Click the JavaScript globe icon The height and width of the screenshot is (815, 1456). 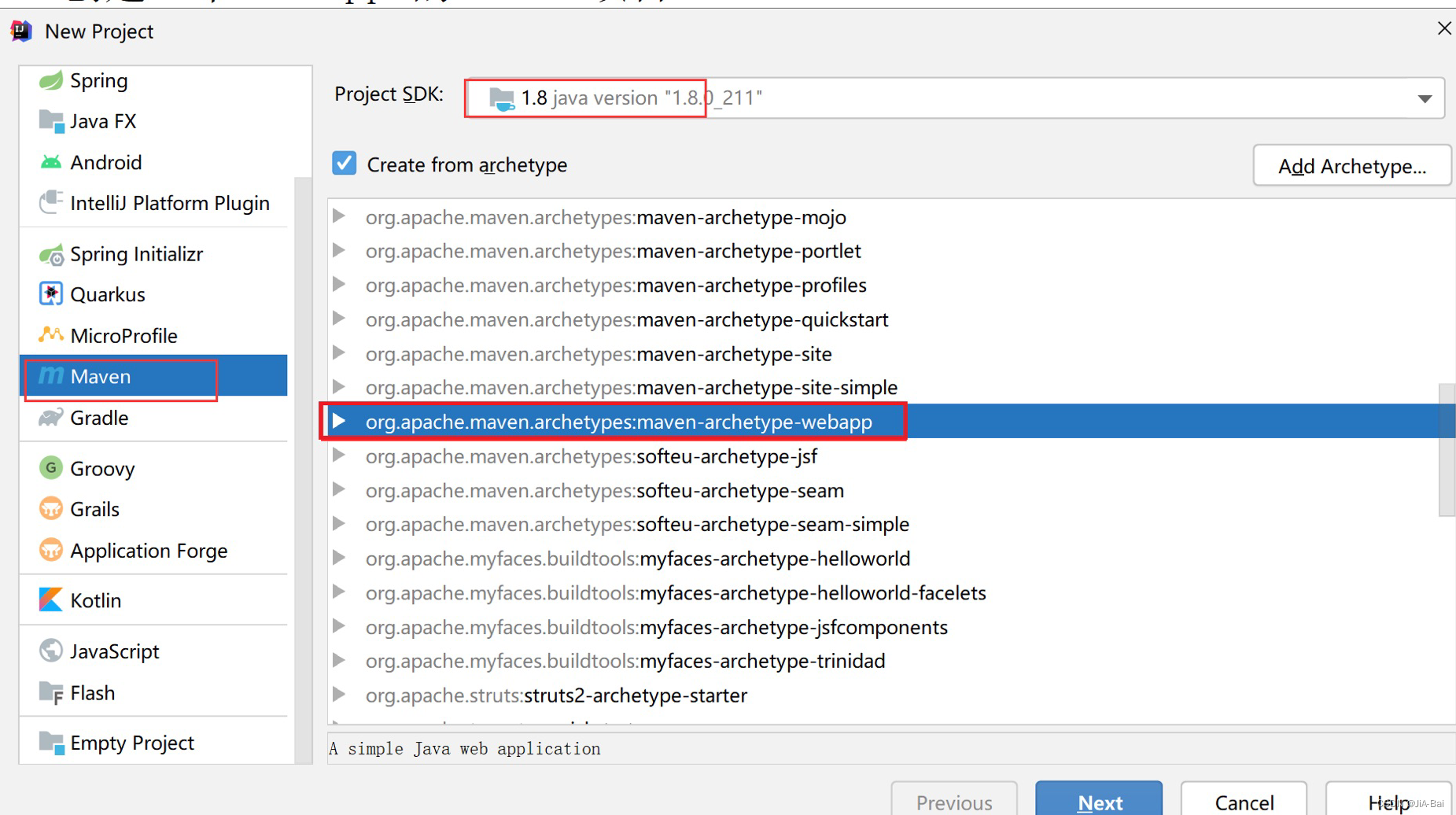click(51, 651)
